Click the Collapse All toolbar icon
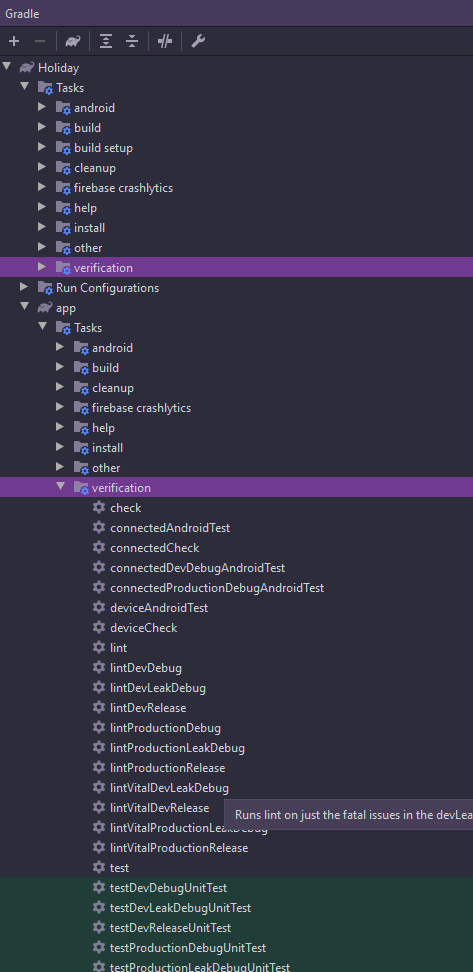 click(x=131, y=42)
